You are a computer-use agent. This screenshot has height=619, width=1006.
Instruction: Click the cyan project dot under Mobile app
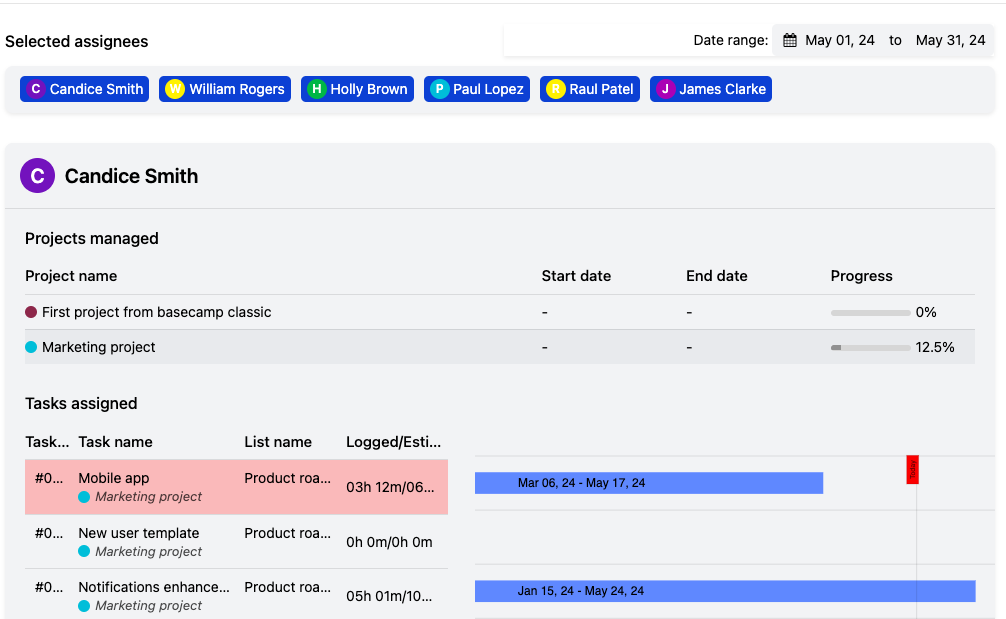(x=84, y=496)
